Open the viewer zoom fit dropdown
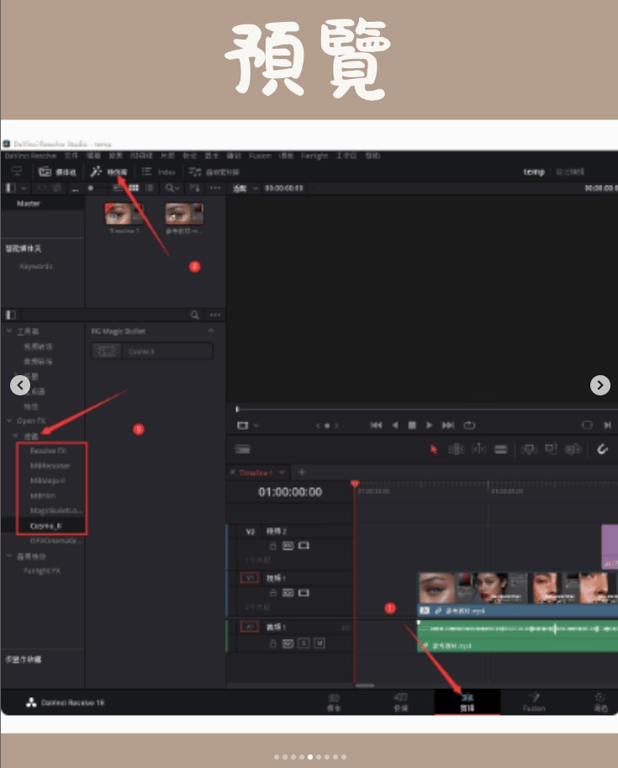 [245, 188]
